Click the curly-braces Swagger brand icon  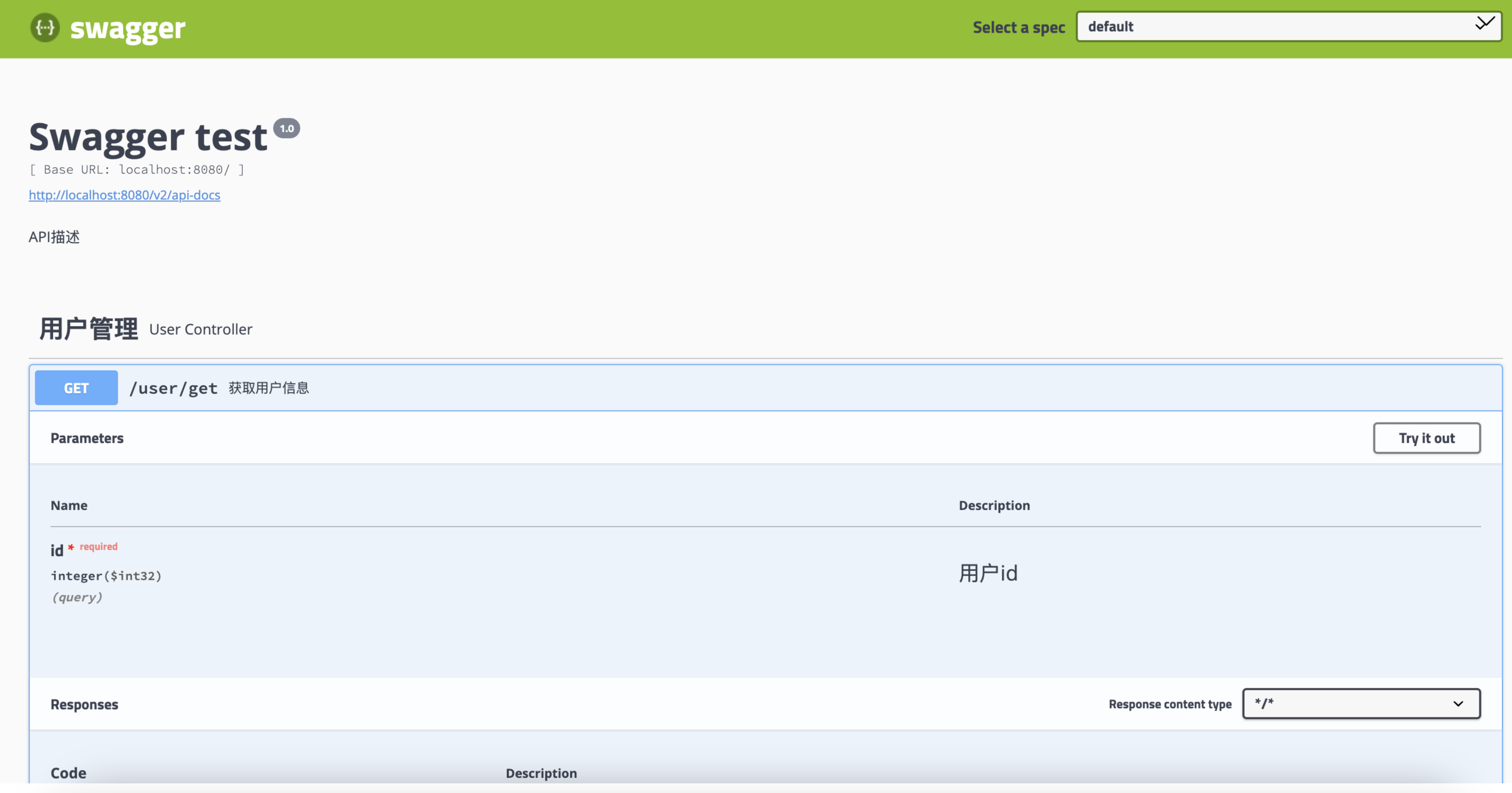pyautogui.click(x=44, y=27)
